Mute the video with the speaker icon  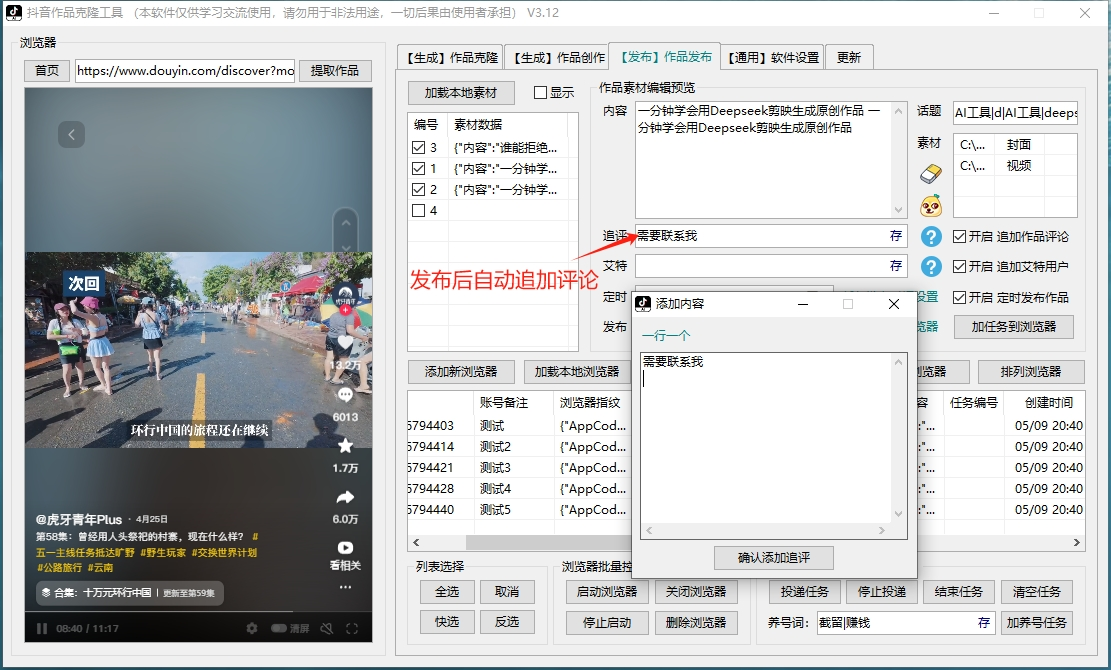coord(326,628)
